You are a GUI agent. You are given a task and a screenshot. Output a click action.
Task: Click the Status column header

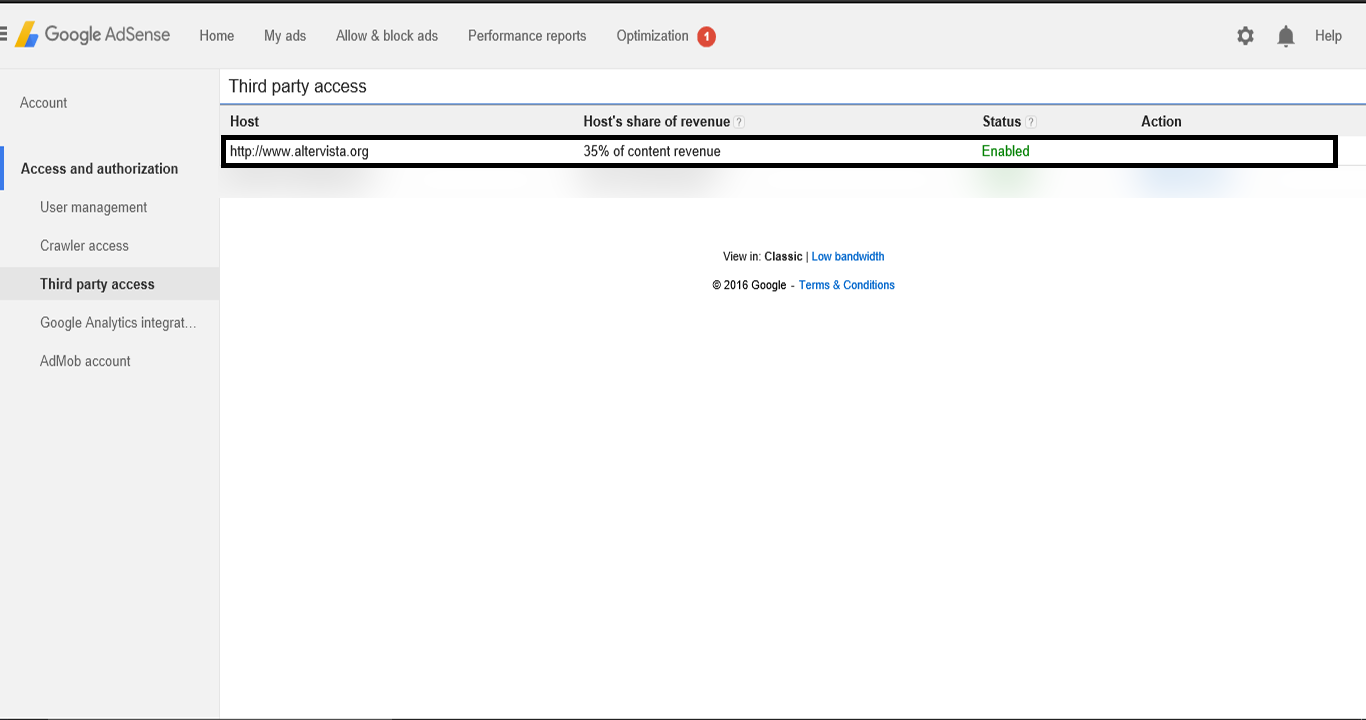[1002, 122]
